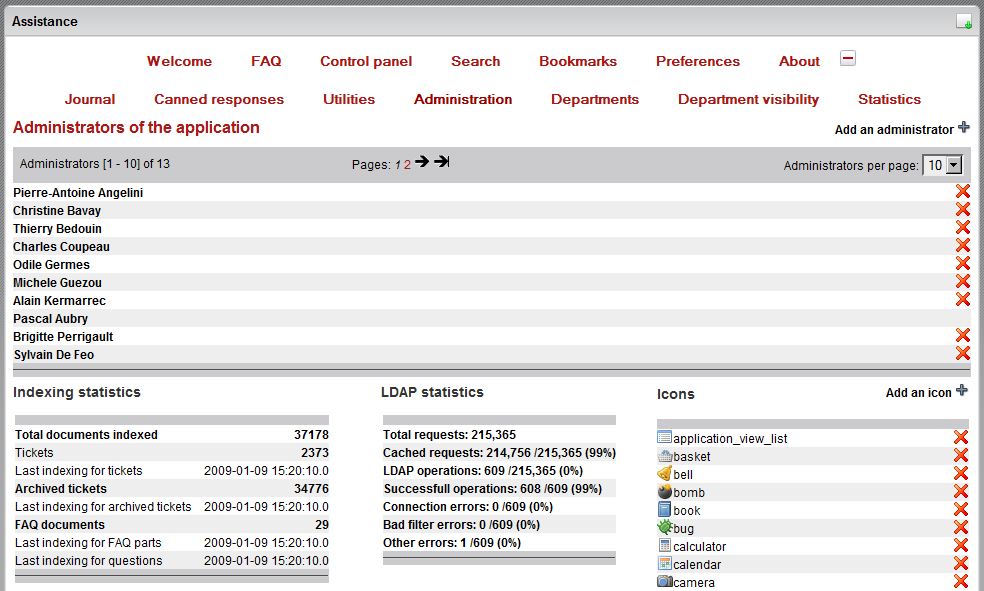Open the Preferences menu item
This screenshot has height=591, width=984.
[x=698, y=61]
